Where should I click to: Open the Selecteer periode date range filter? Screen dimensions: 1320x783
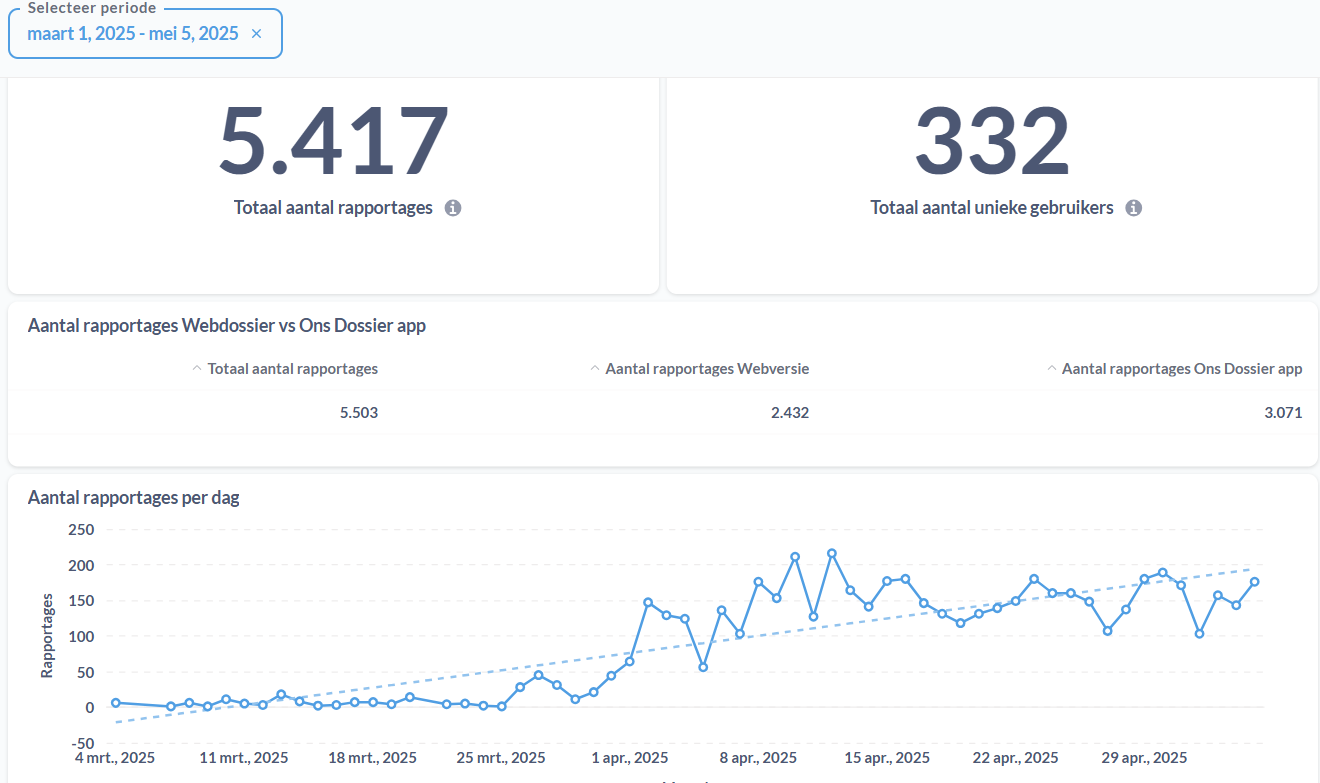[145, 34]
